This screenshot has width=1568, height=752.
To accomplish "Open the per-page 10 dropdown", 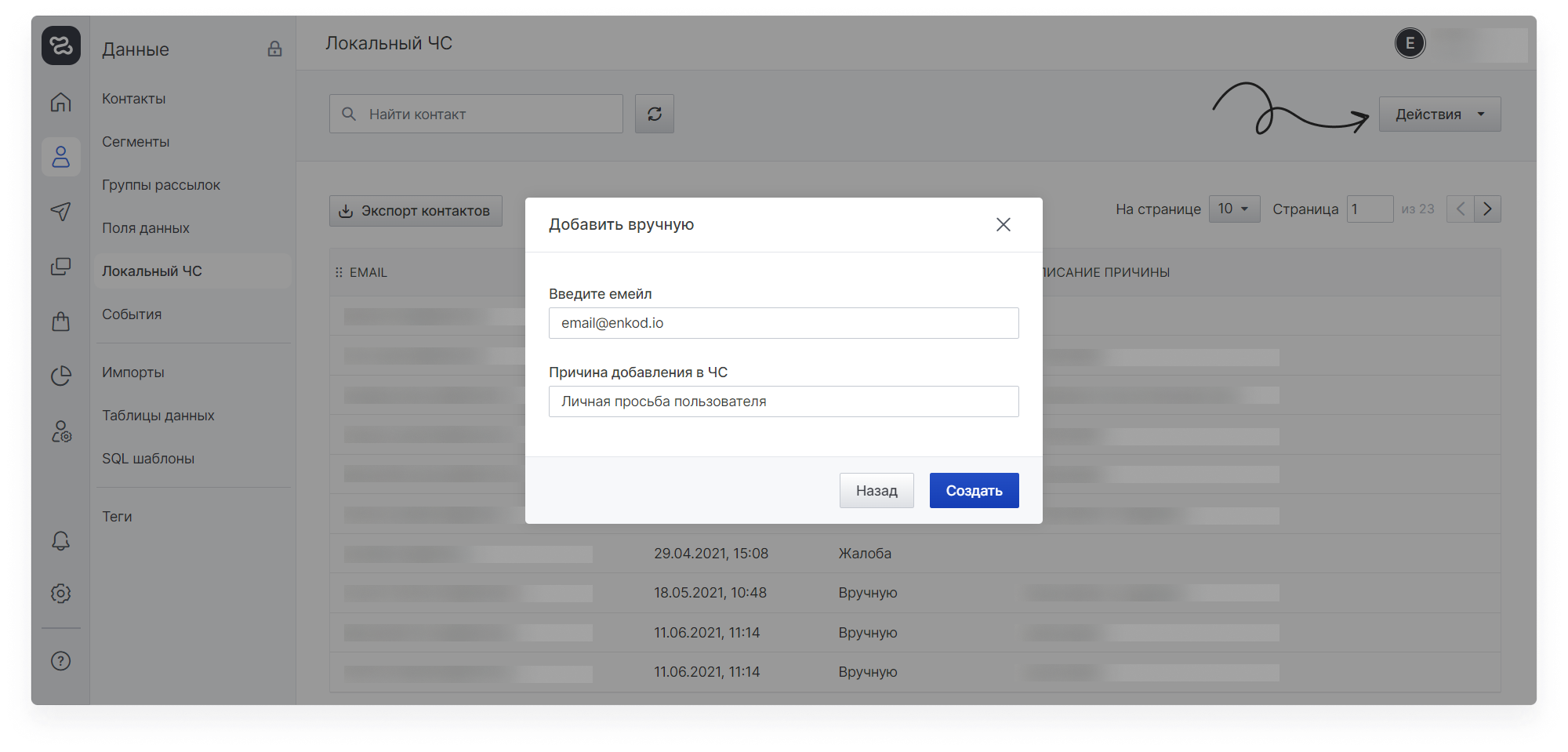I will (1235, 209).
